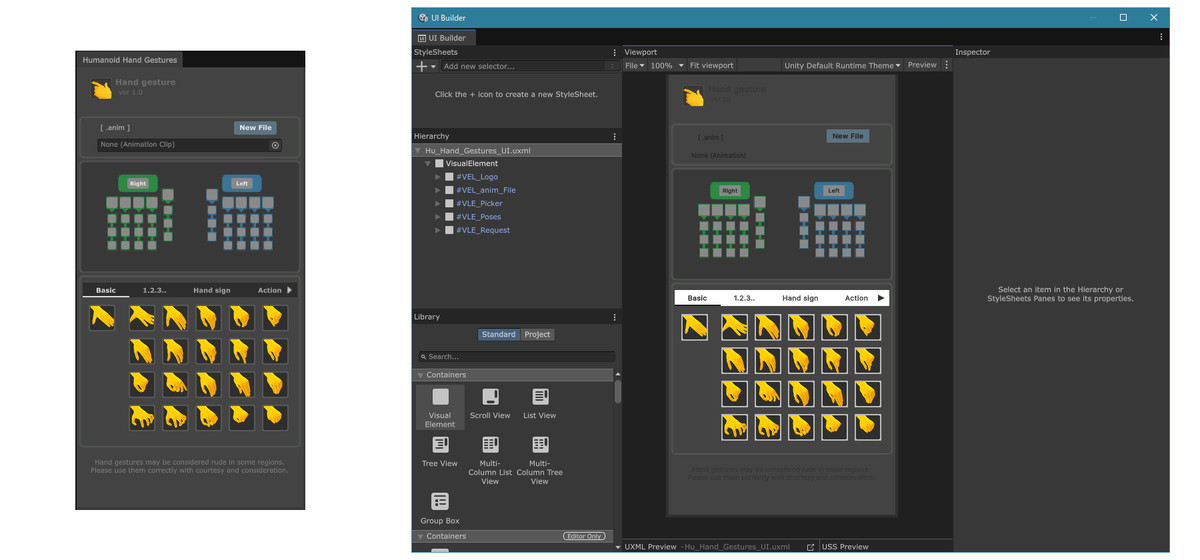The height and width of the screenshot is (560, 1200).
Task: Show more tabs with arrow in Hand Gestures window
Action: (x=290, y=290)
